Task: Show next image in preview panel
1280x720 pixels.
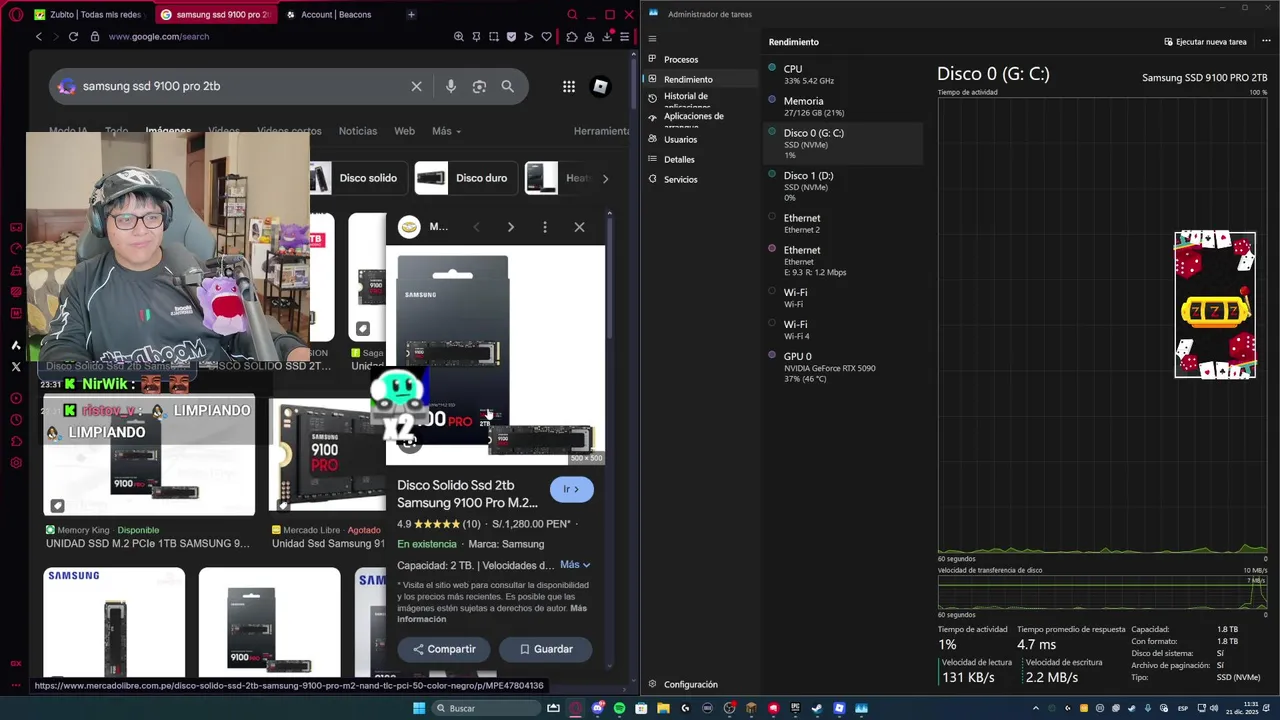Action: point(511,227)
